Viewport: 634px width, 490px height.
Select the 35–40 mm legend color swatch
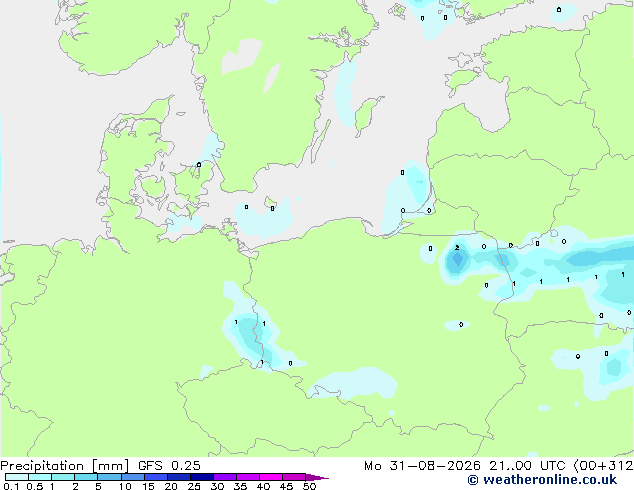[x=247, y=477]
